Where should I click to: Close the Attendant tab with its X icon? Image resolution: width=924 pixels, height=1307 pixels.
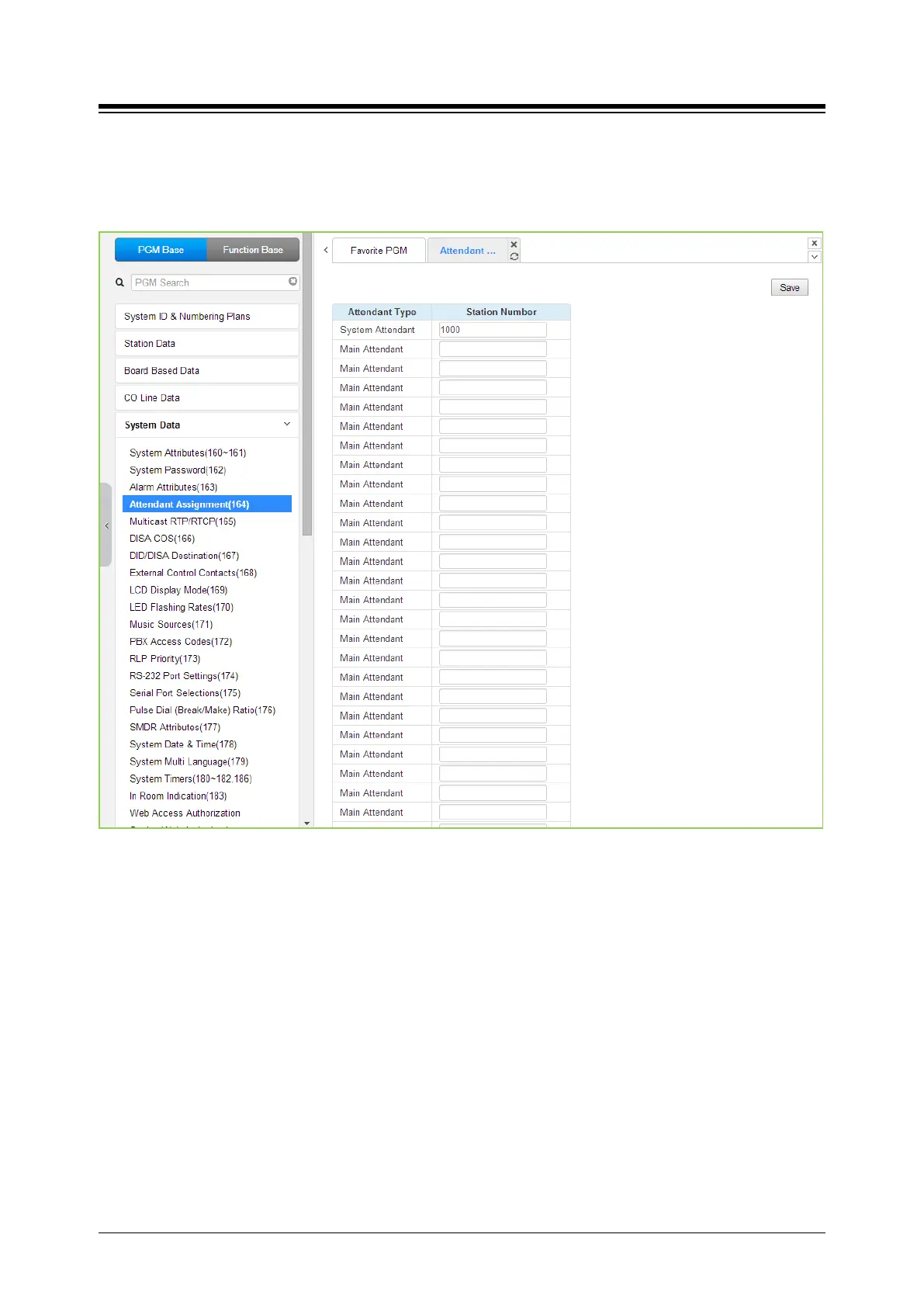514,244
